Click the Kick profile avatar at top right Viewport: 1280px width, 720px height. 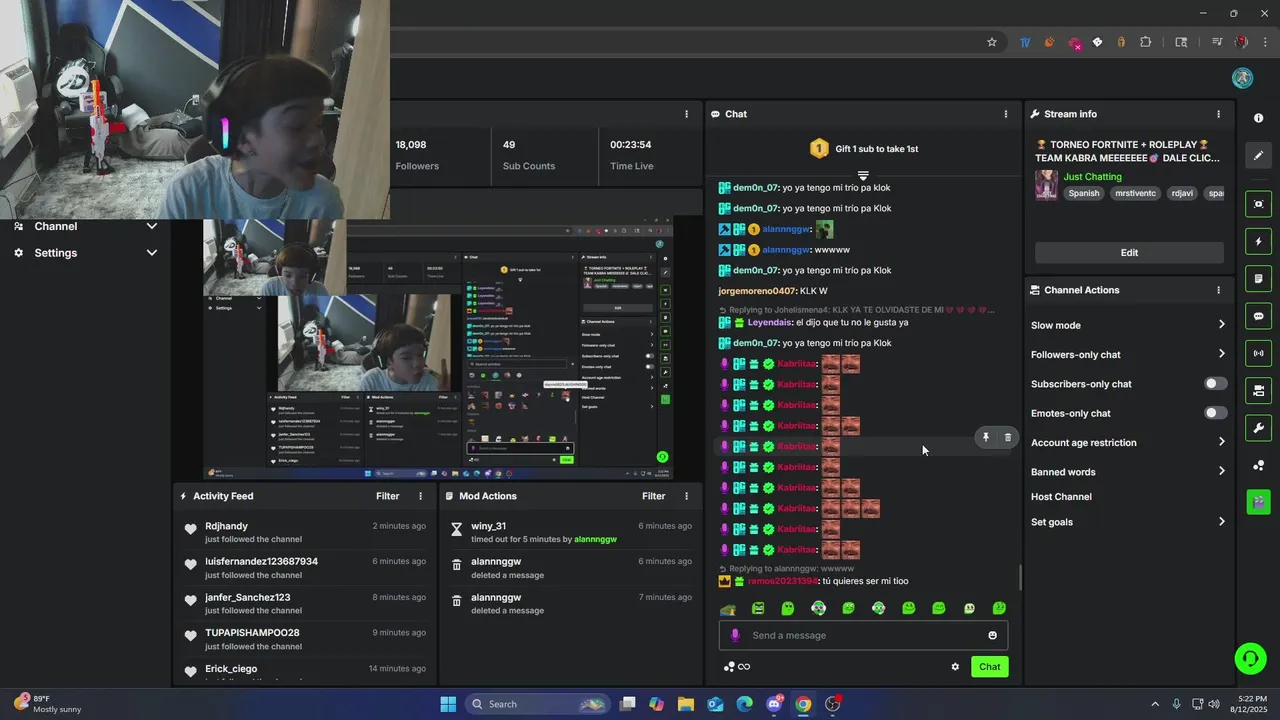click(x=1242, y=78)
